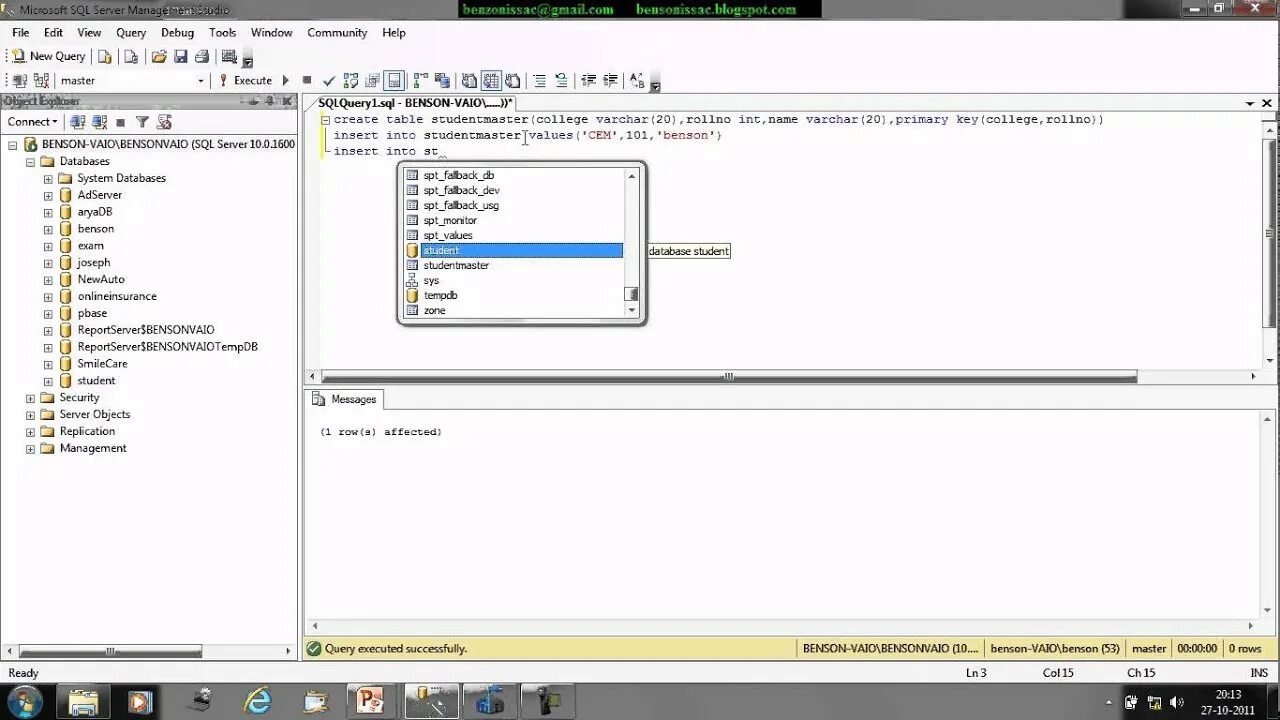Click the New Query button
The image size is (1280, 720).
click(48, 56)
